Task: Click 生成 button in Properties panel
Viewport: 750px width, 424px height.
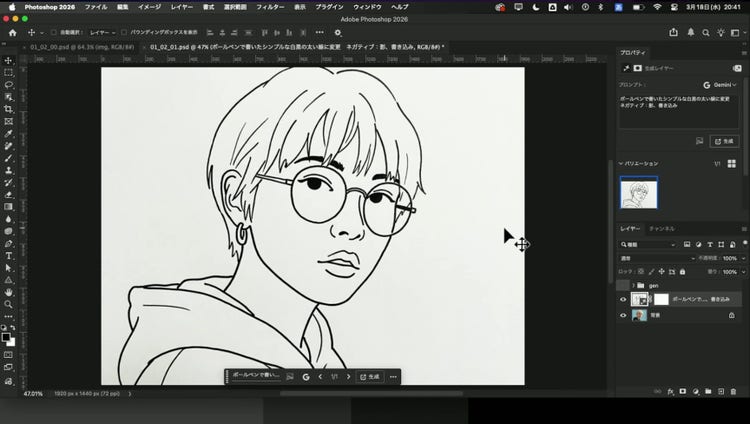Action: pos(724,141)
